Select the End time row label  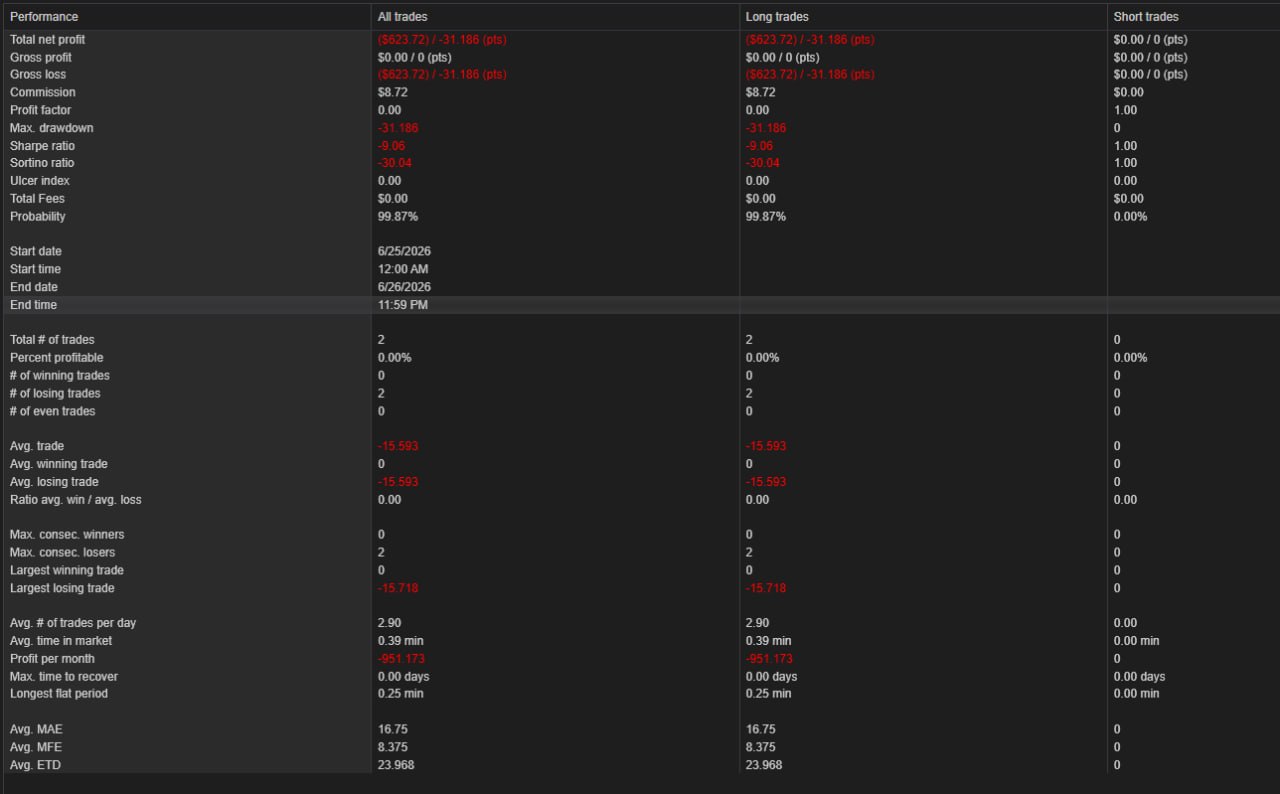(33, 305)
